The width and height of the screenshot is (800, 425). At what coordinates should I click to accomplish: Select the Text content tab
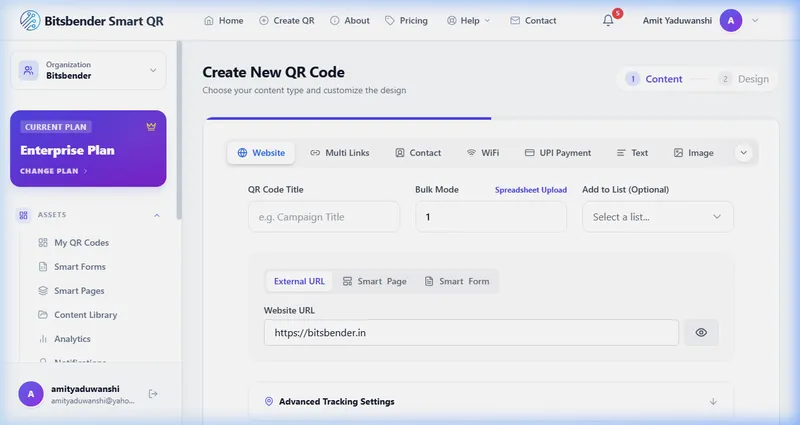point(632,153)
